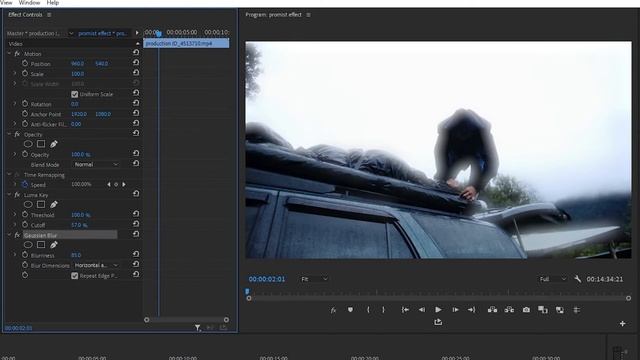
Task: Open monitor settings wrench icon
Action: [x=577, y=279]
